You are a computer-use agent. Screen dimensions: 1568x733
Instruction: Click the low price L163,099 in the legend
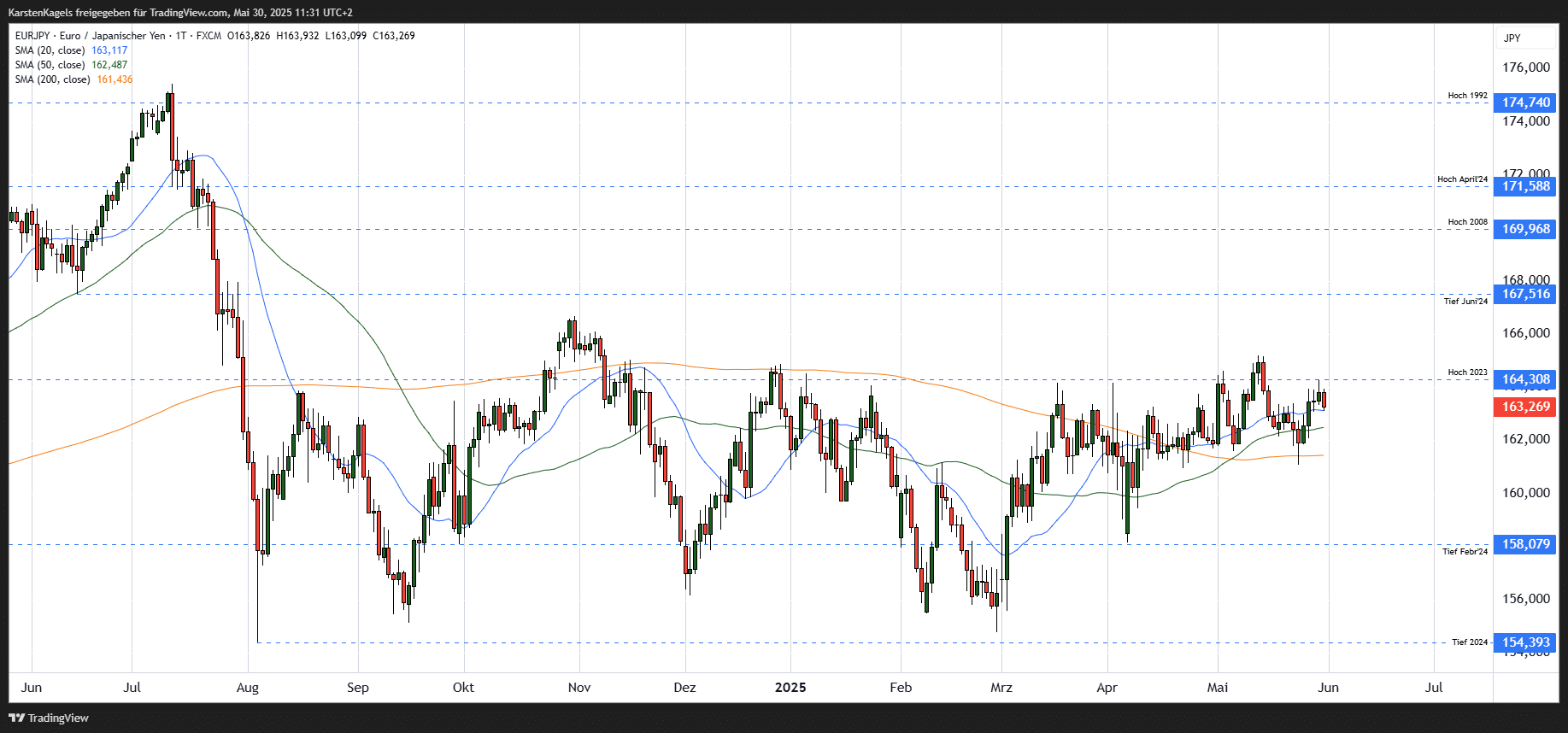tap(346, 36)
